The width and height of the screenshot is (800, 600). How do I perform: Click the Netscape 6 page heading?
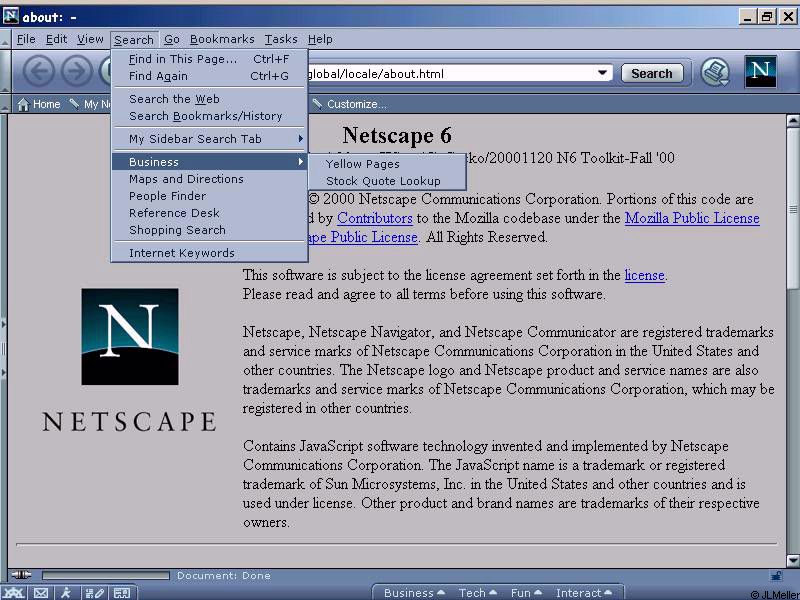(397, 135)
